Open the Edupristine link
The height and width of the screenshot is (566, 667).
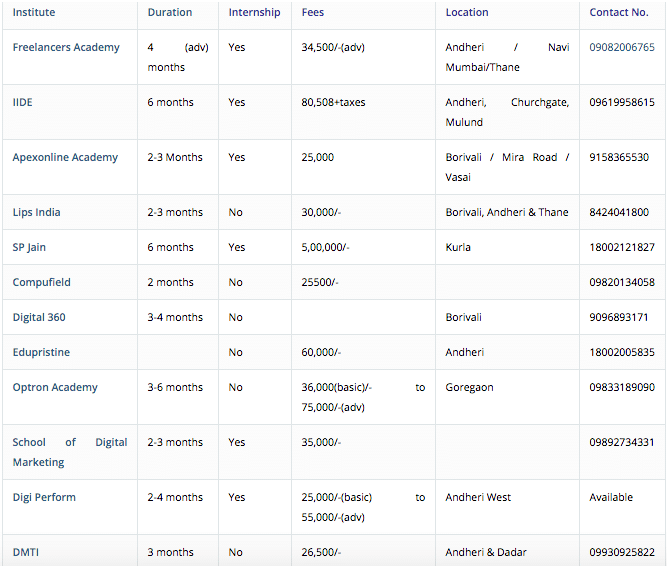pyautogui.click(x=41, y=352)
